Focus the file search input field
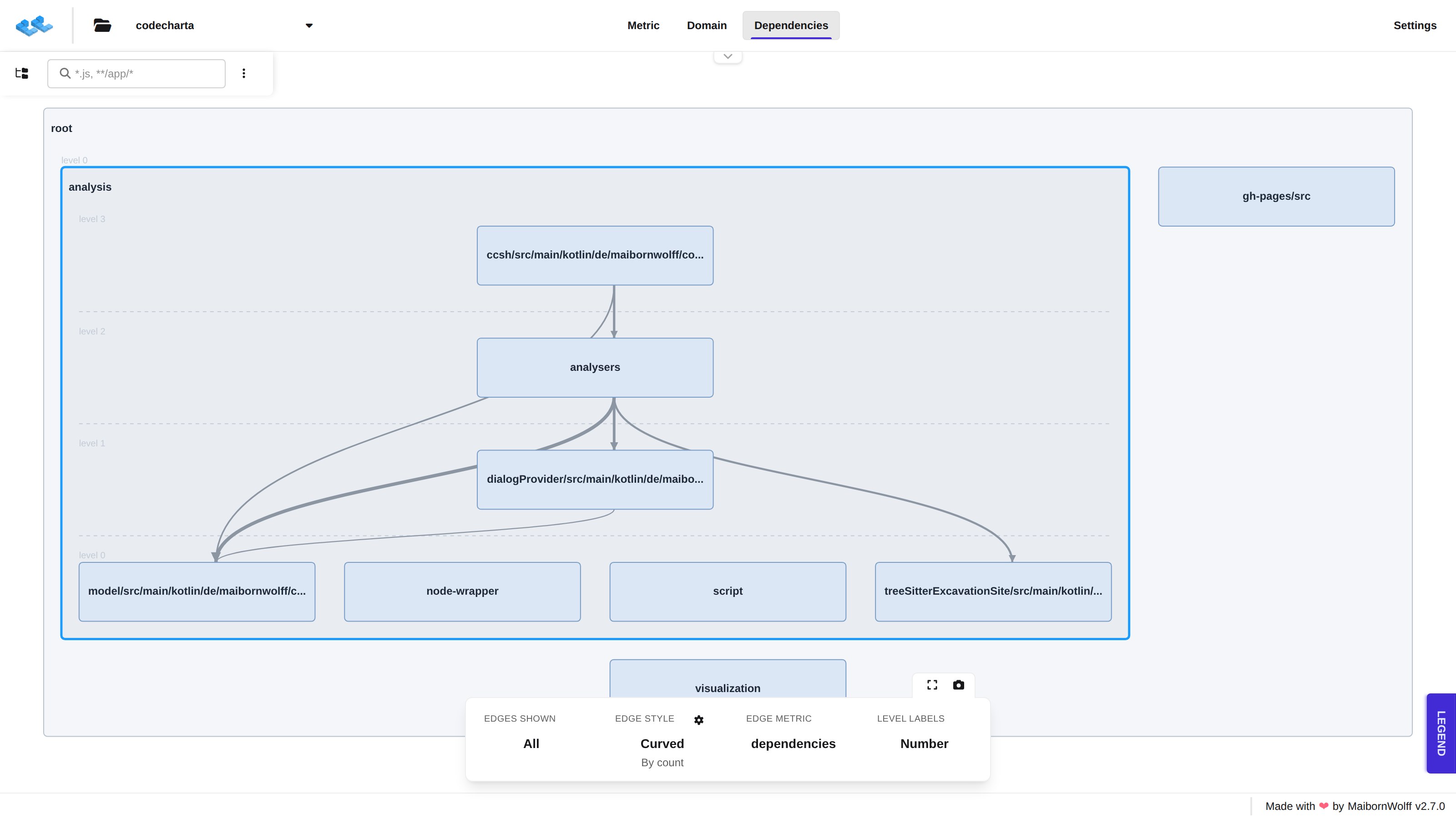 click(x=136, y=73)
